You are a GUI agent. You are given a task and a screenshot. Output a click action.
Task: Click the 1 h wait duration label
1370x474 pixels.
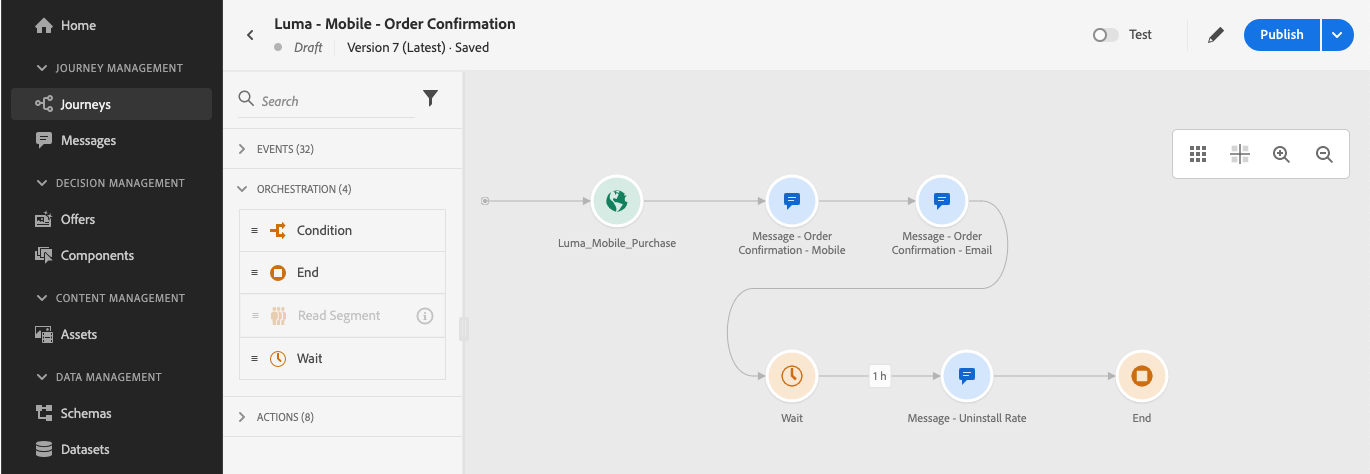coord(879,376)
